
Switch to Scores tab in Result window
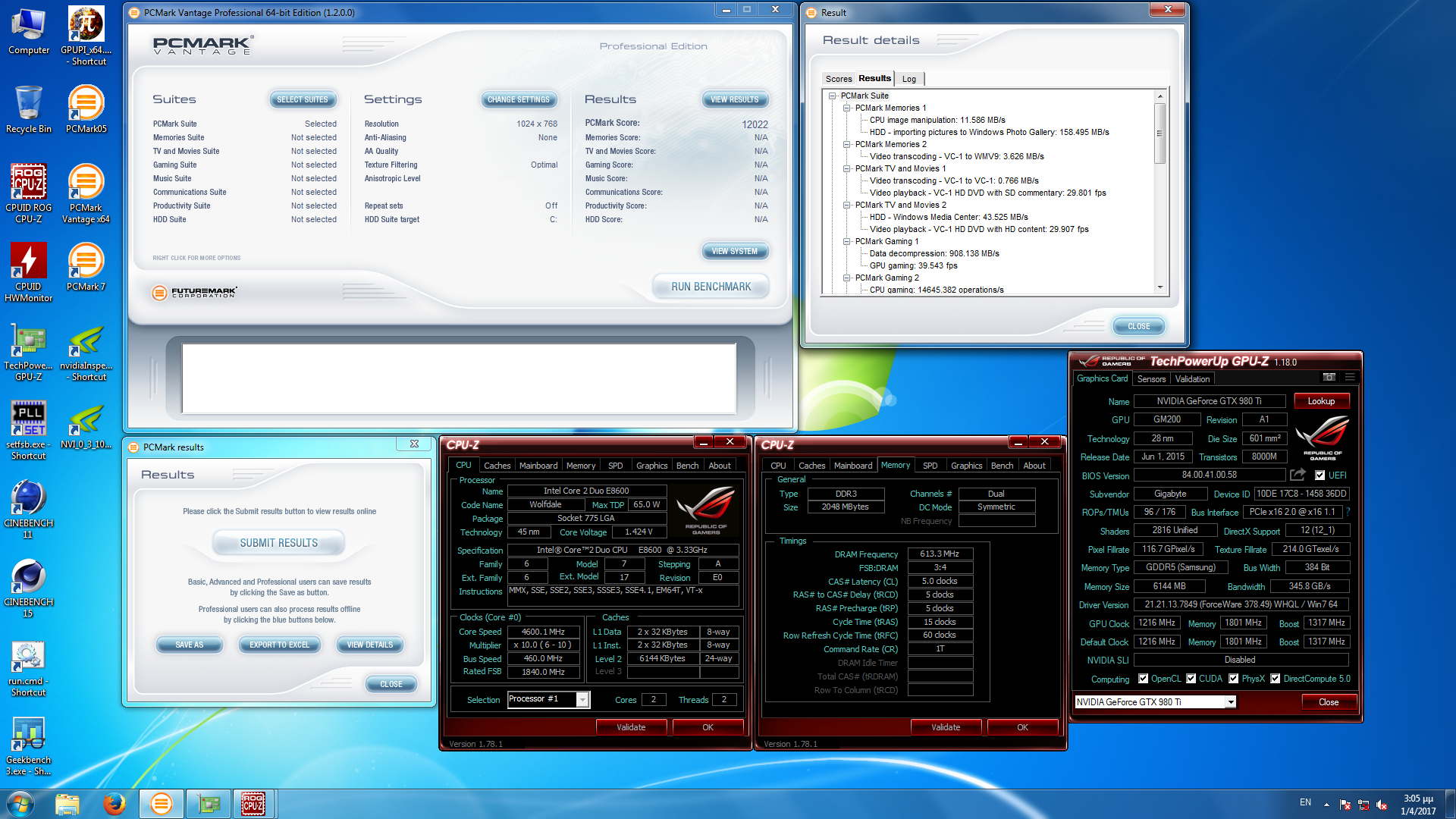click(x=839, y=79)
